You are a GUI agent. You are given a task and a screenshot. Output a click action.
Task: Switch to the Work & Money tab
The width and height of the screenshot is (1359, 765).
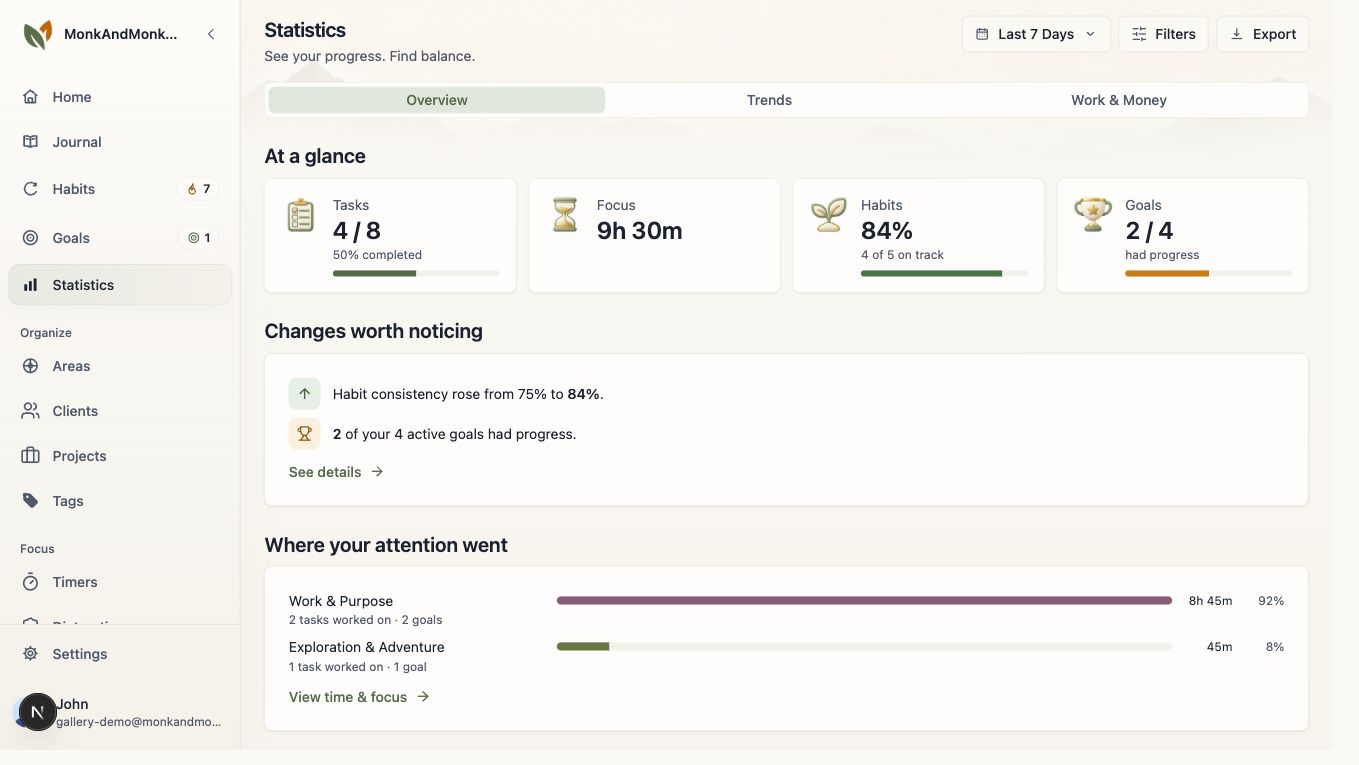point(1119,100)
